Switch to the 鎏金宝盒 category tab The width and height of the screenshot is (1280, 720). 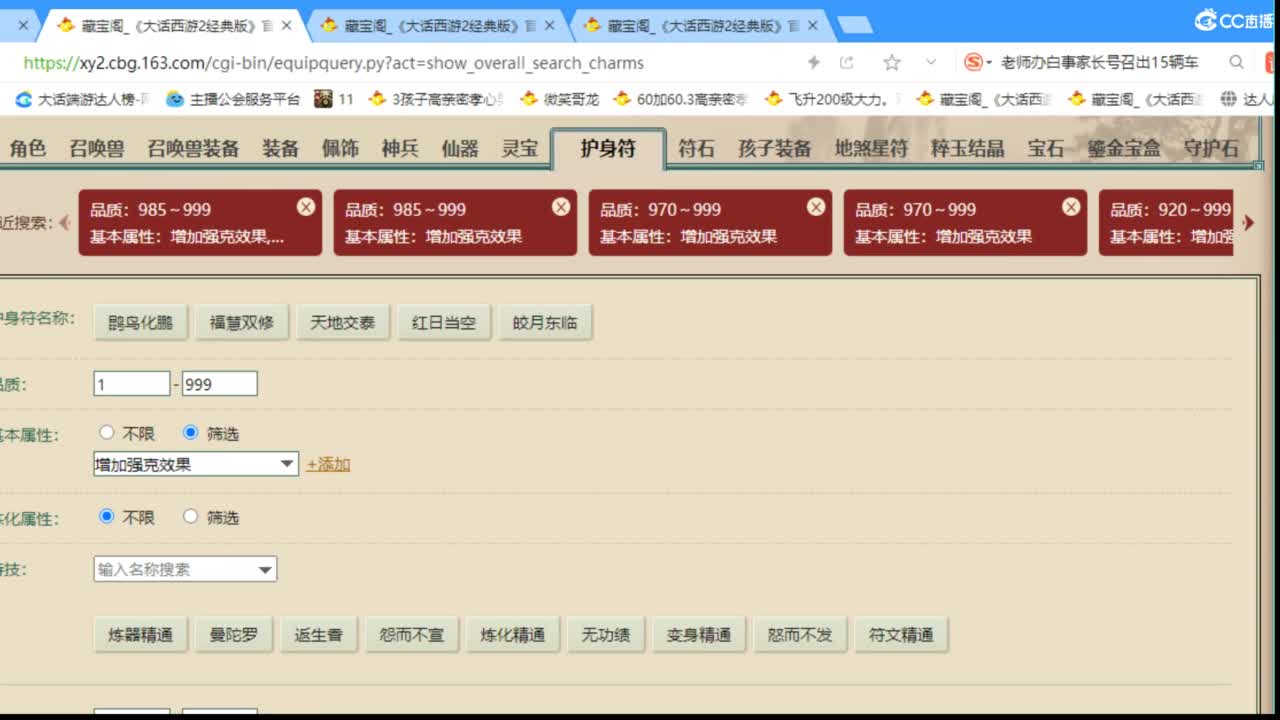coord(1124,148)
